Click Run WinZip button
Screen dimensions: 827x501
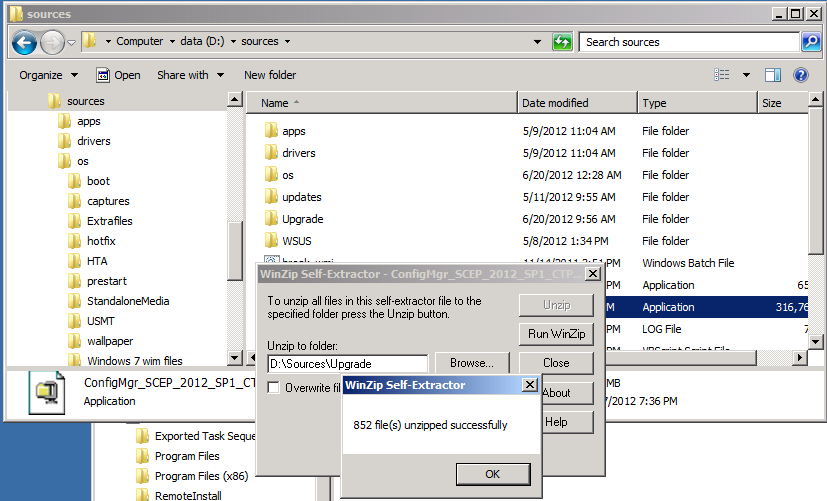pyautogui.click(x=556, y=334)
